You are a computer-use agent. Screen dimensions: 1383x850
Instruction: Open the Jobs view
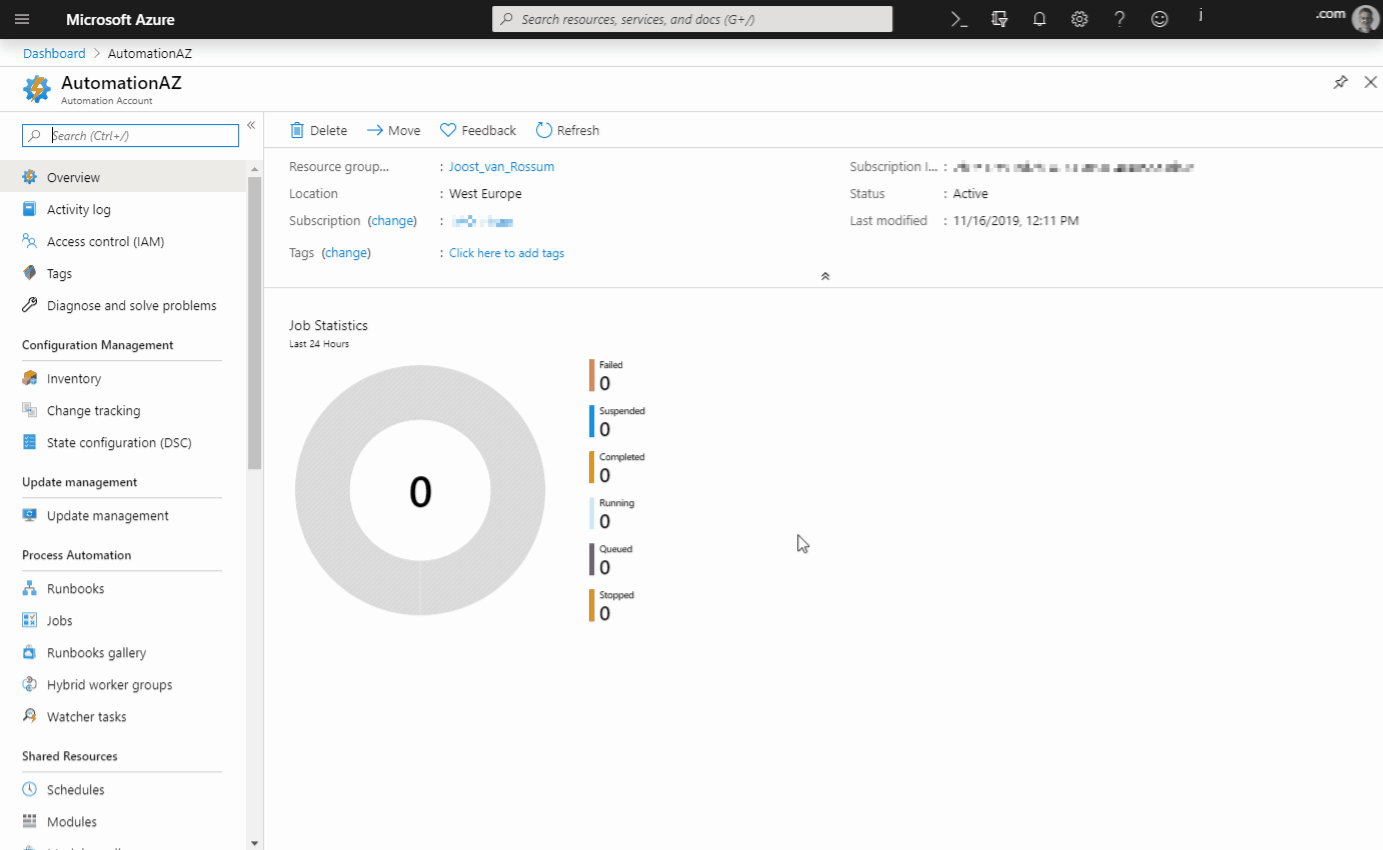[x=58, y=620]
